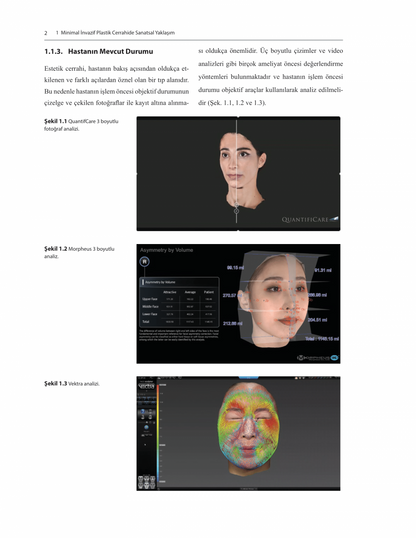416x538 pixels.
Task: Click the split-view line handle below the chin
Action: point(236,211)
